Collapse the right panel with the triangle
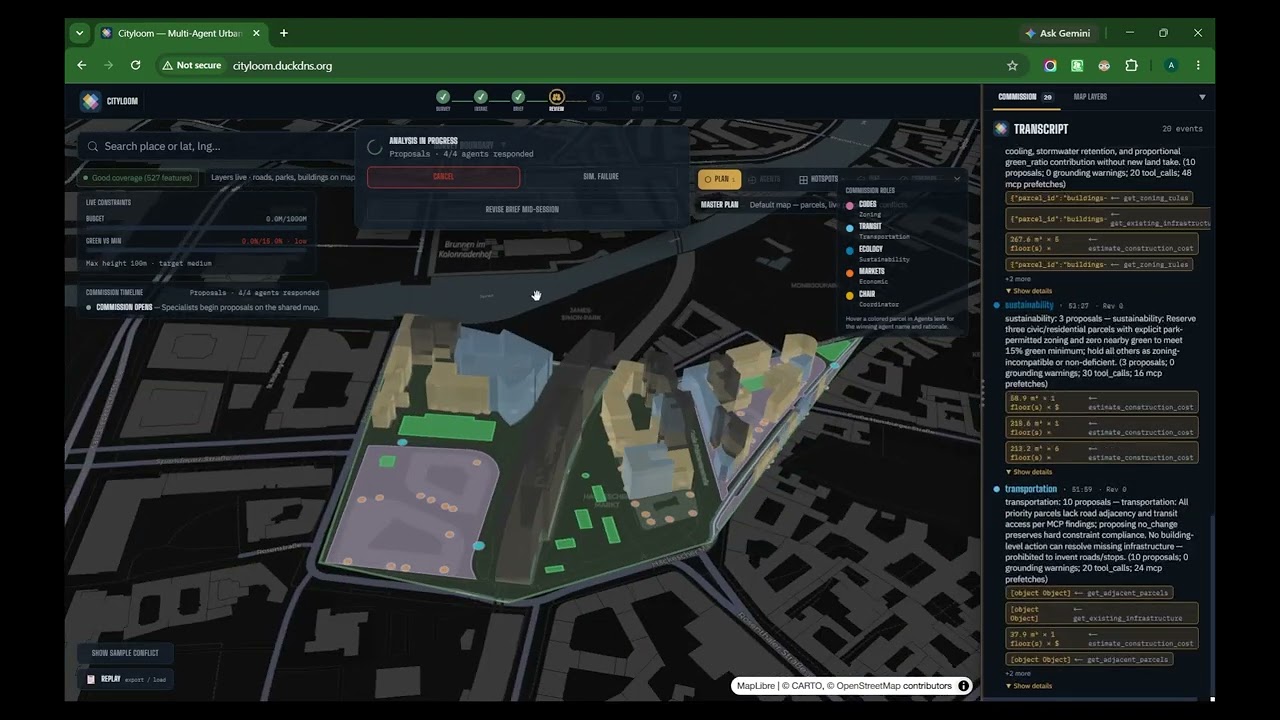Image resolution: width=1280 pixels, height=720 pixels. coord(1202,97)
